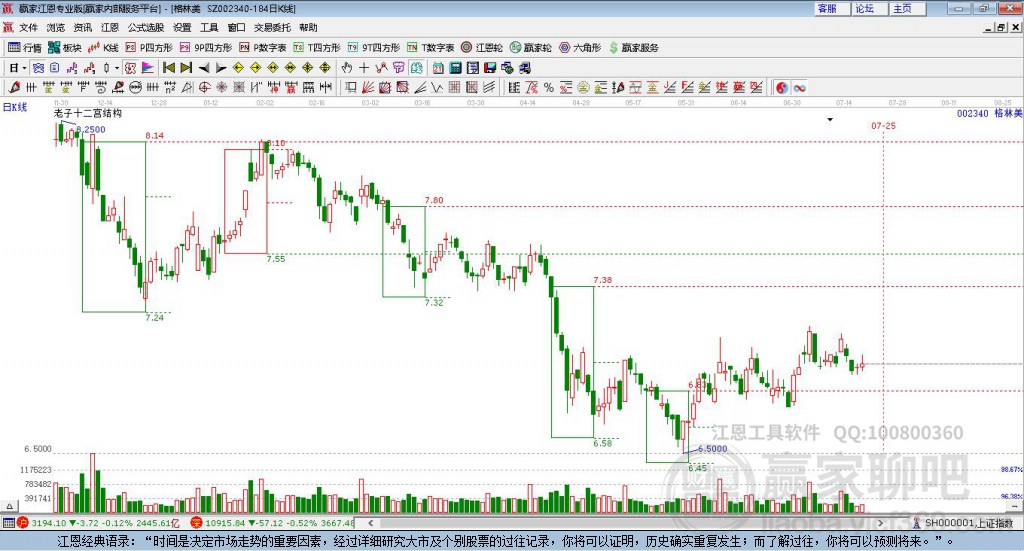The width and height of the screenshot is (1024, 551).
Task: Click the 沪 index 3194.10 status entry
Action: coord(98,523)
